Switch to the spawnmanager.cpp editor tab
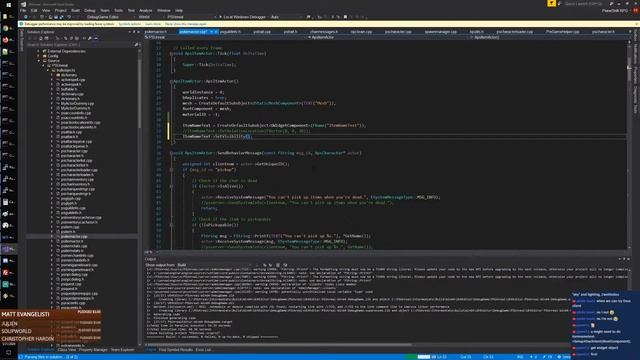 click(440, 32)
